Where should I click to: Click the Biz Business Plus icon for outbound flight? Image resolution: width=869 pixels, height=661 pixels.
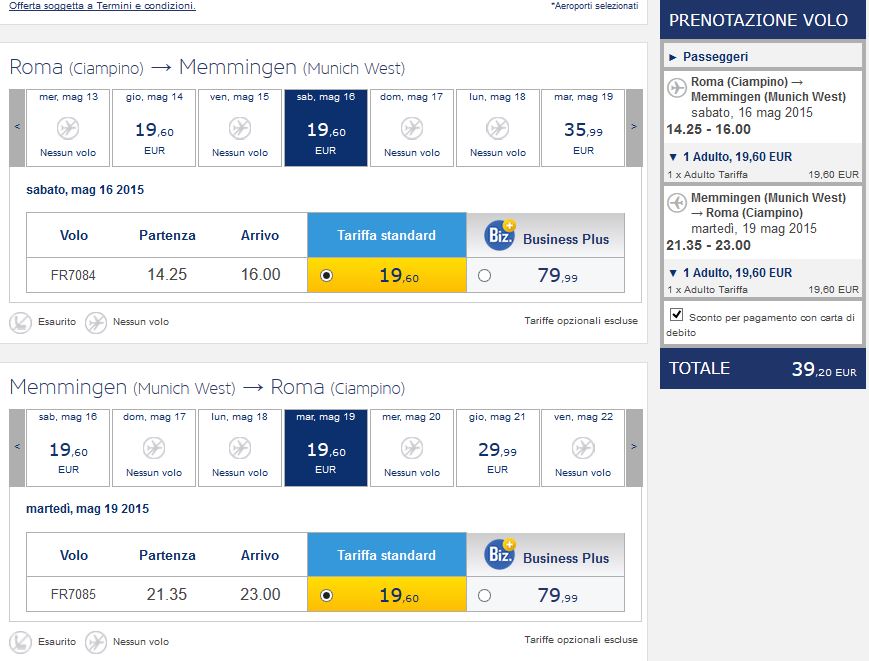(500, 236)
